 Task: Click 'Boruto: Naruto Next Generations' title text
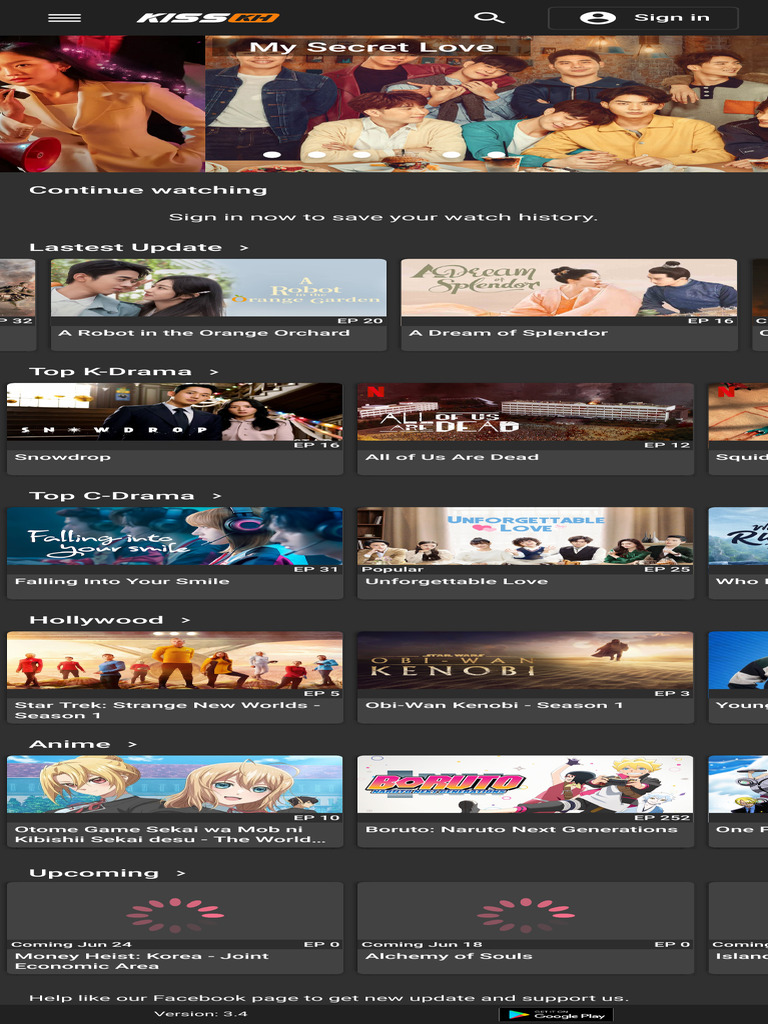521,829
